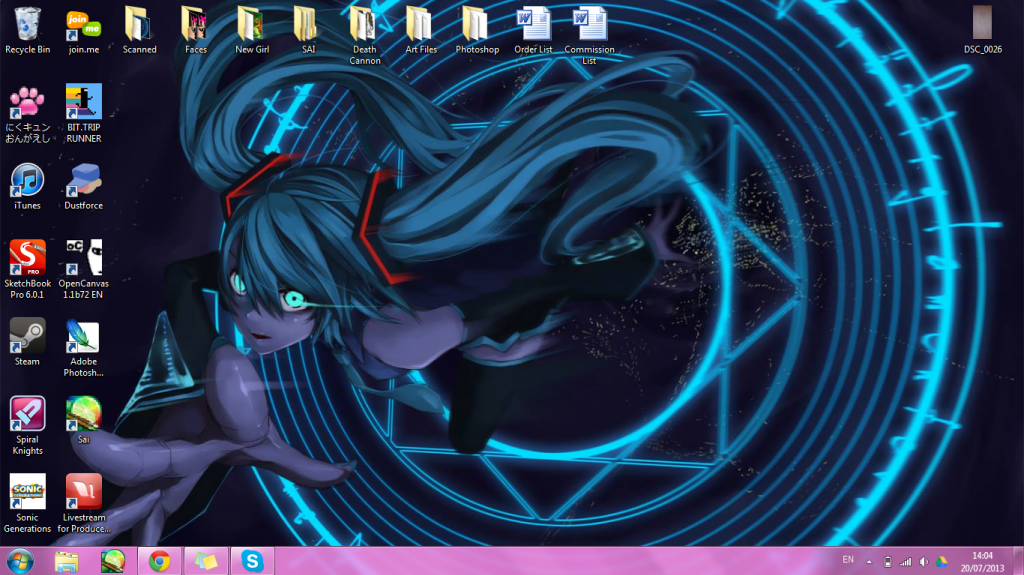Open the Sai taskbar icon

(112, 561)
